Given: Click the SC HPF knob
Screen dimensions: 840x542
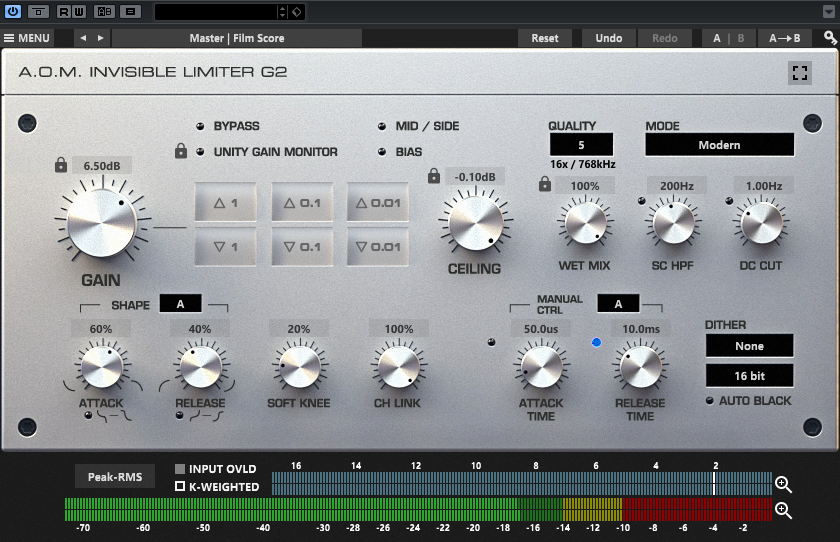Looking at the screenshot, I should (x=674, y=223).
